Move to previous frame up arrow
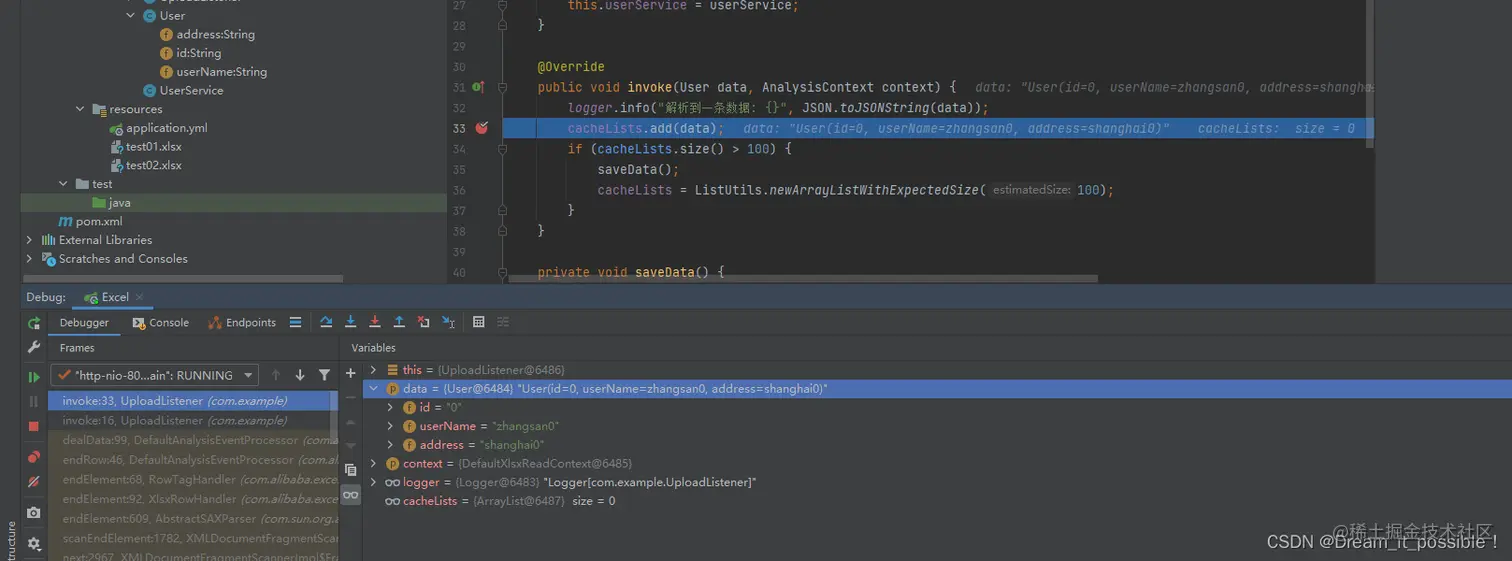The width and height of the screenshot is (1512, 561). [276, 375]
